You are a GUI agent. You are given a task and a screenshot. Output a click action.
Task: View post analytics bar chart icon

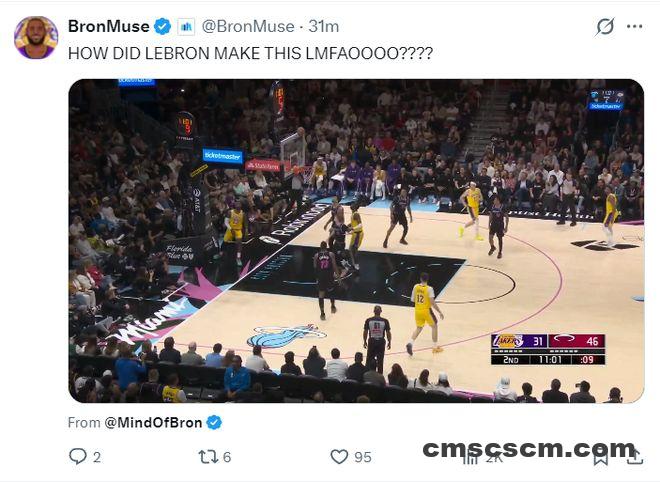point(470,458)
